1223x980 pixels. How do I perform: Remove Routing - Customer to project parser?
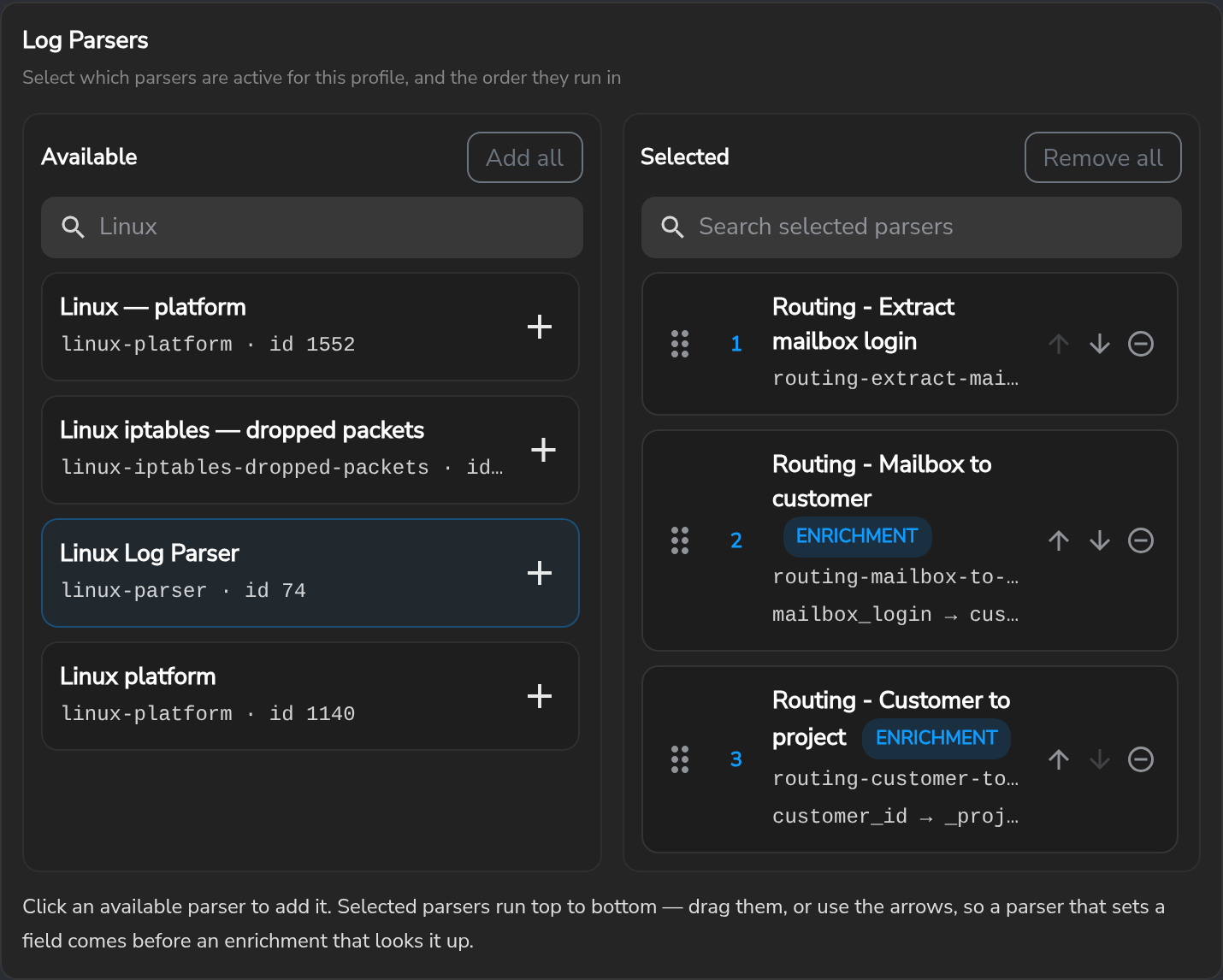click(x=1141, y=759)
